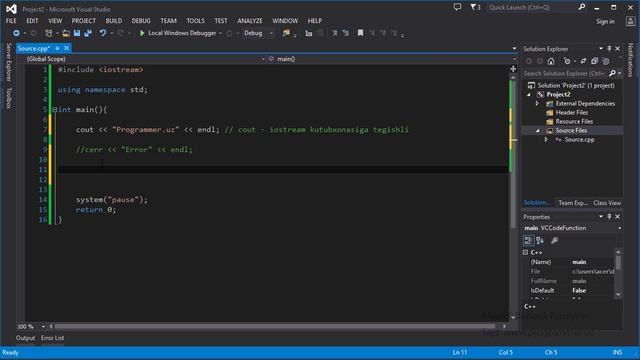The width and height of the screenshot is (640, 360).
Task: Open the VIEW menu
Action: (55, 21)
